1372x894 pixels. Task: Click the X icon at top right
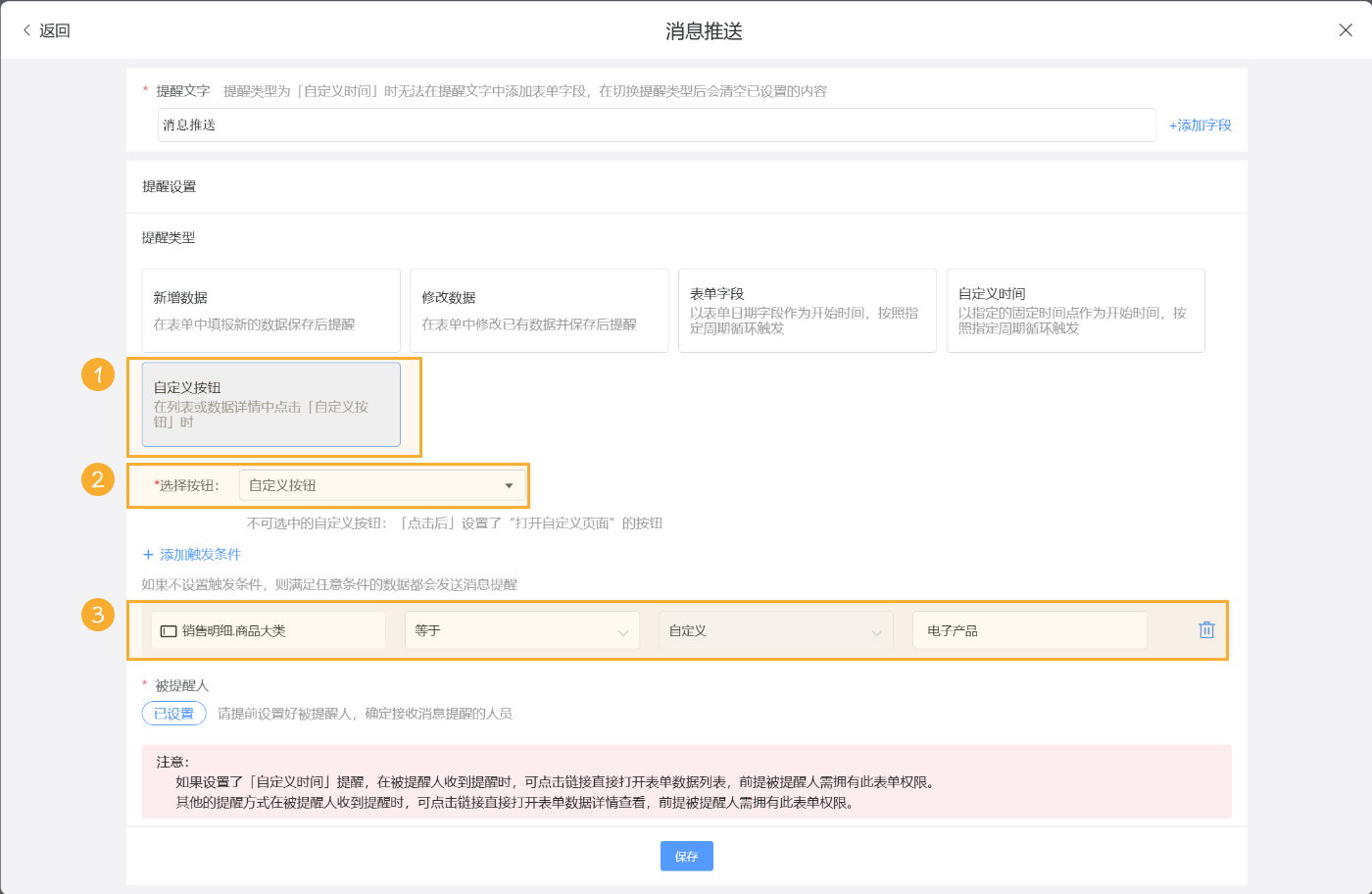tap(1346, 29)
